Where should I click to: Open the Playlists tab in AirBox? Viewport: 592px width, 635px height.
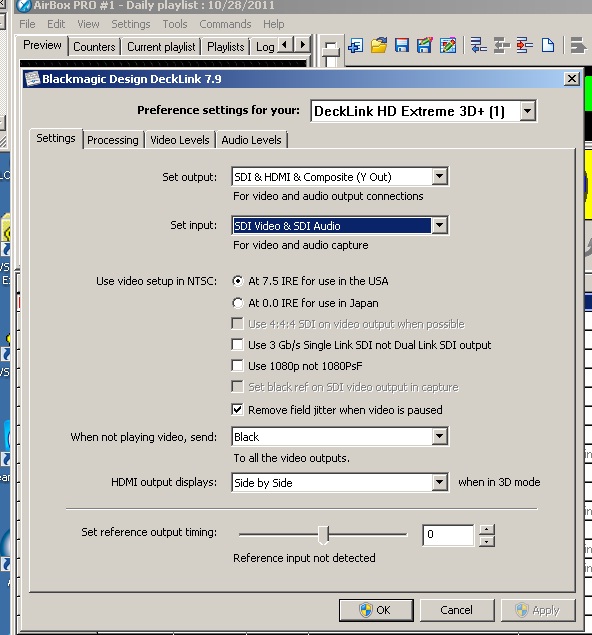(x=226, y=47)
